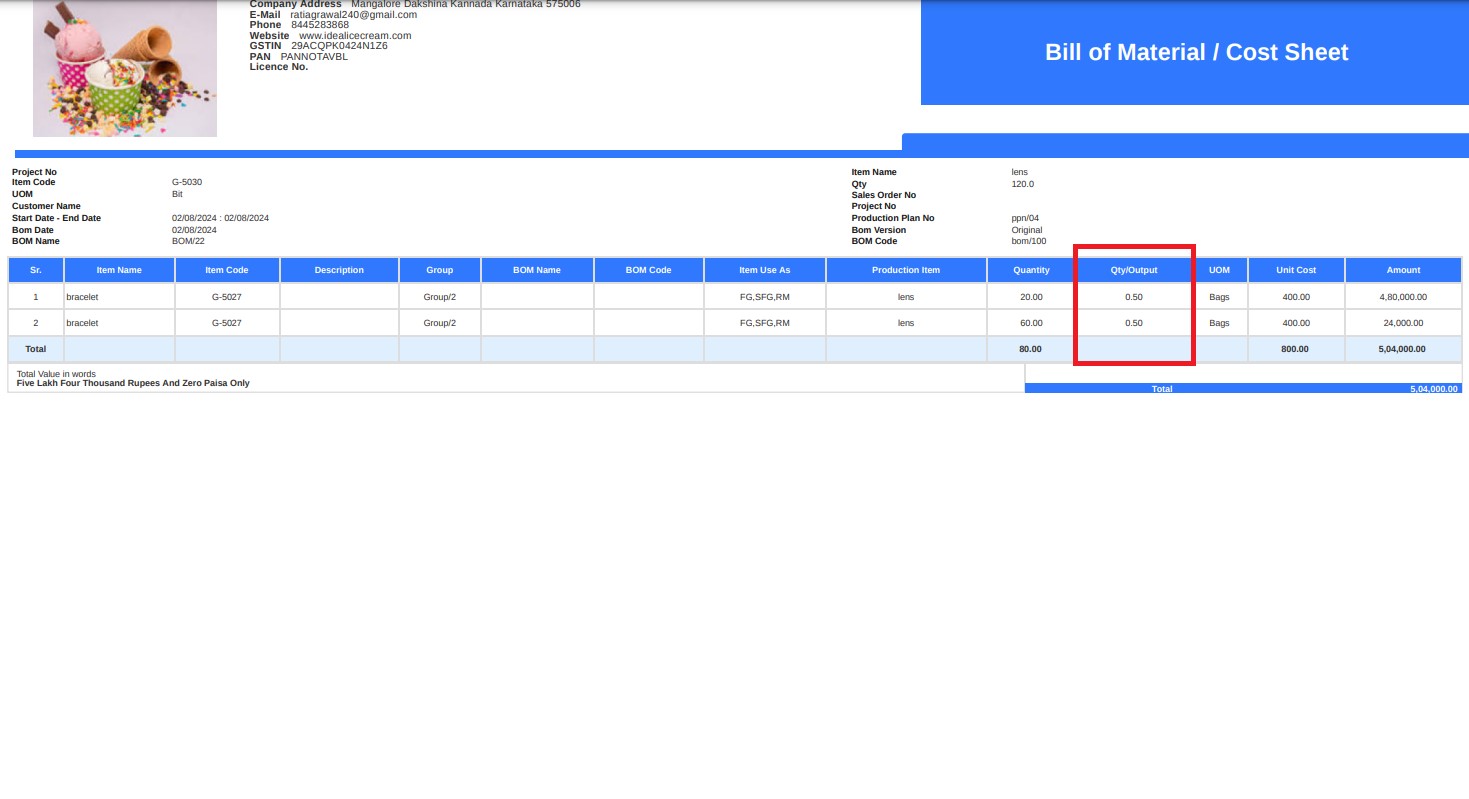This screenshot has height=799, width=1469.
Task: Select 'bracelet' in row 2
Action: pos(82,323)
